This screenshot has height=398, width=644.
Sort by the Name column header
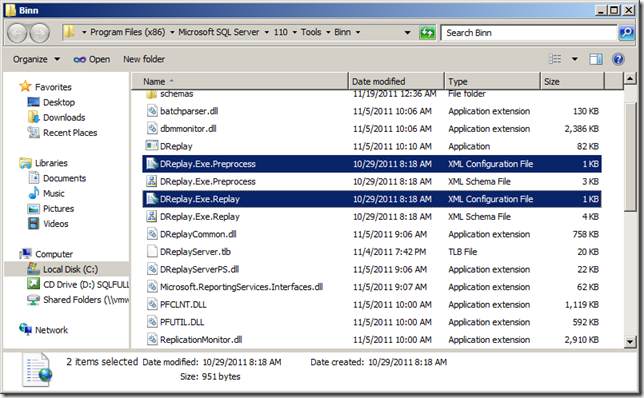click(240, 81)
